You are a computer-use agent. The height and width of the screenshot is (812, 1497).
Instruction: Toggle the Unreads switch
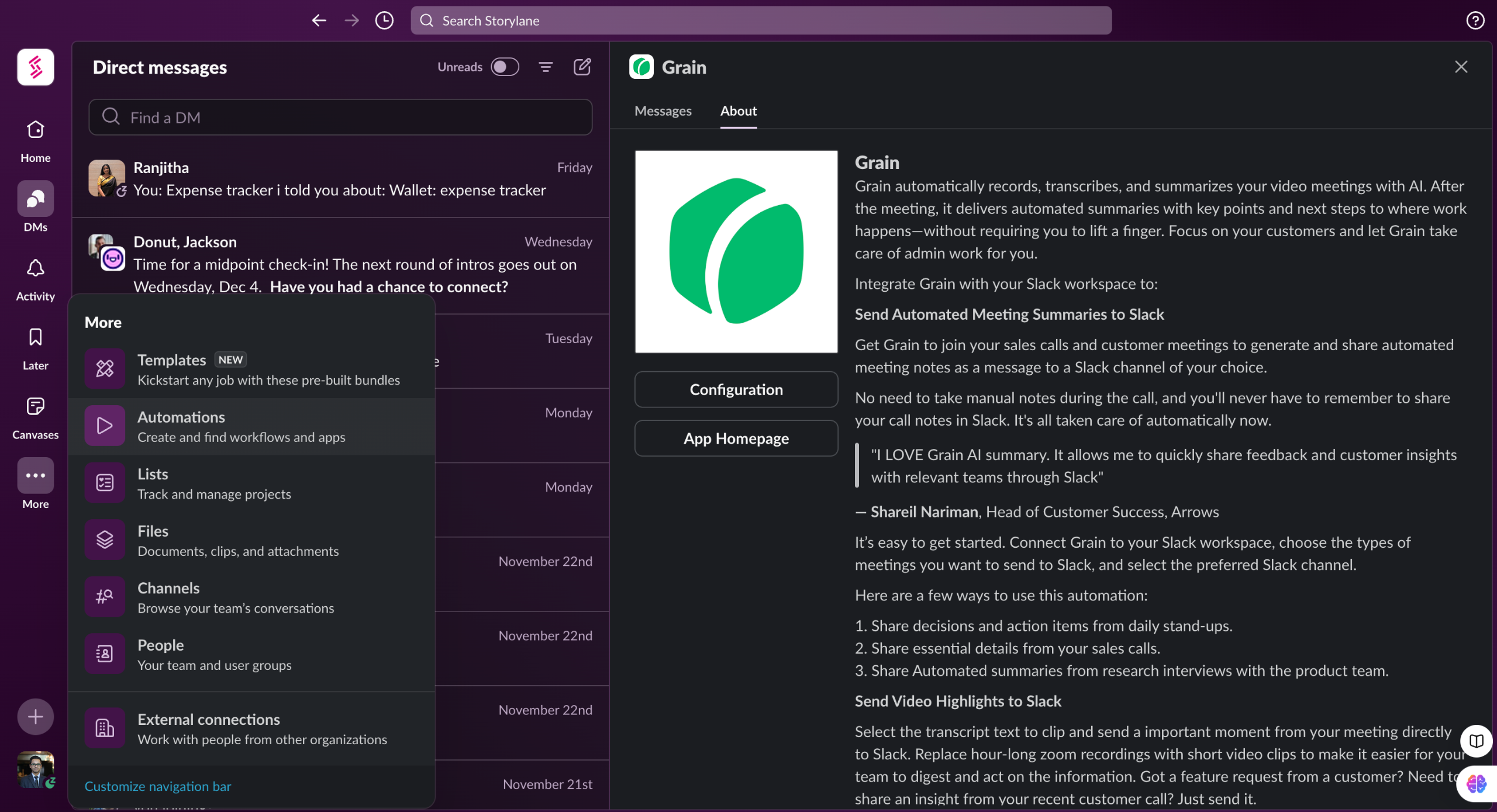pos(504,67)
